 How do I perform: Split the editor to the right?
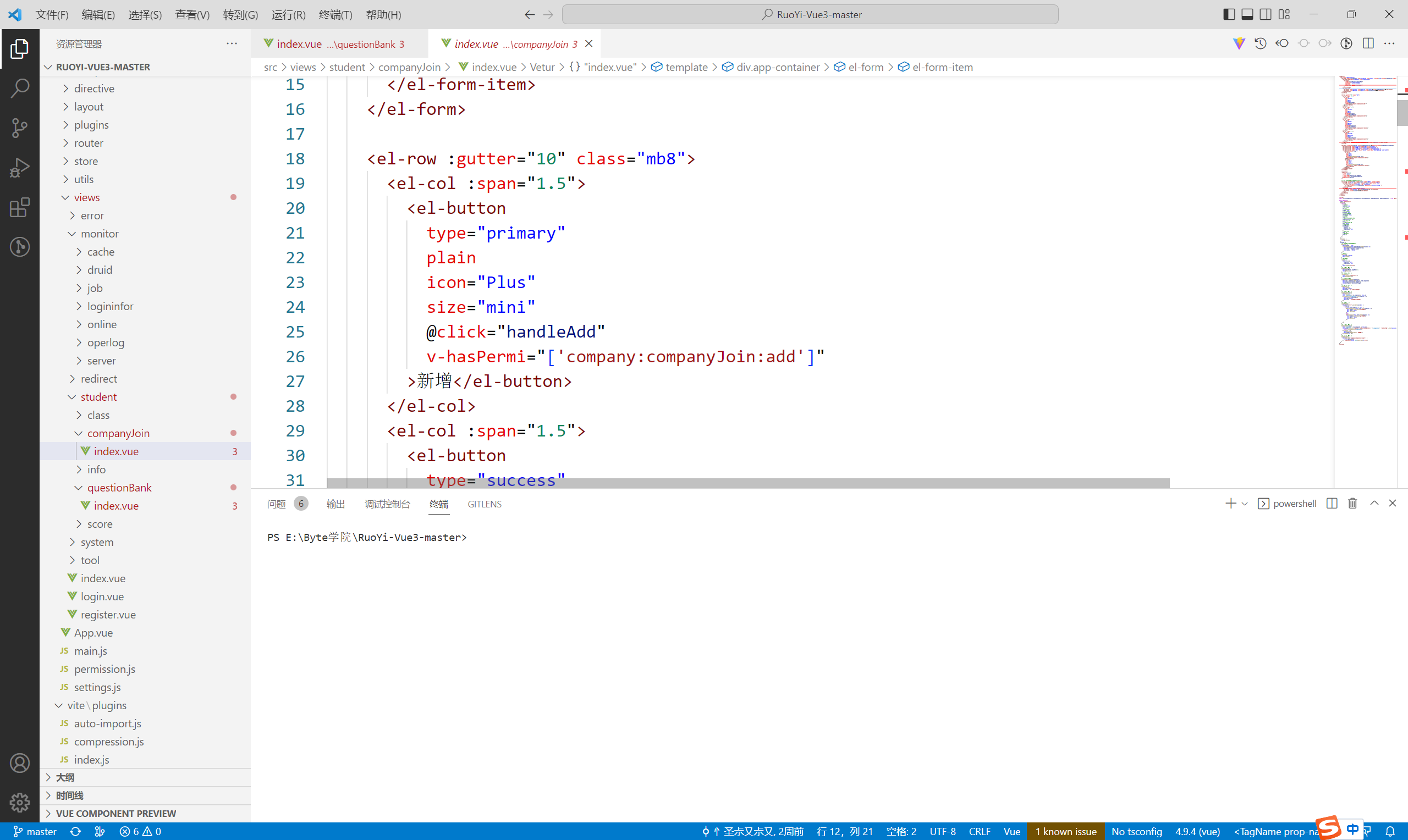point(1368,43)
